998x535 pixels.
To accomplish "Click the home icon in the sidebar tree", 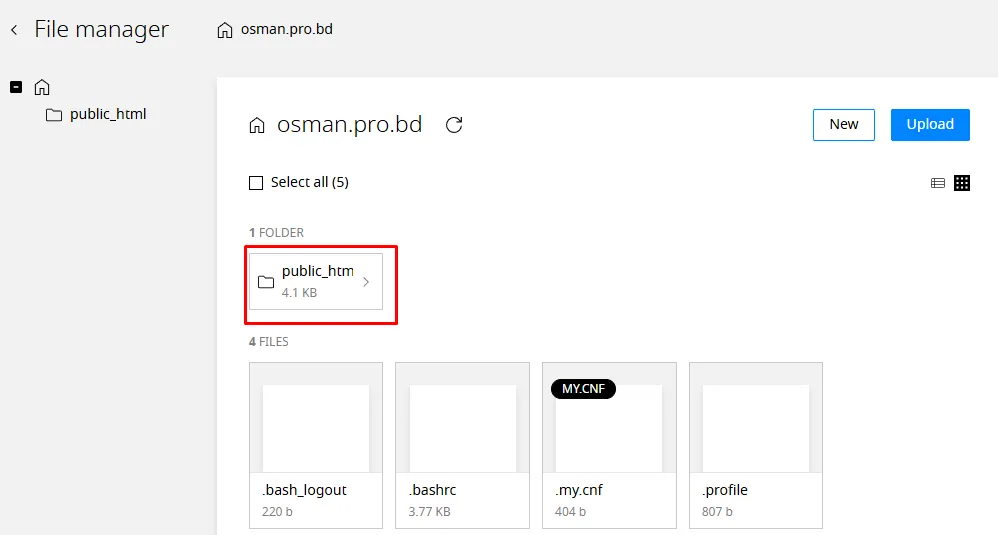I will [42, 87].
